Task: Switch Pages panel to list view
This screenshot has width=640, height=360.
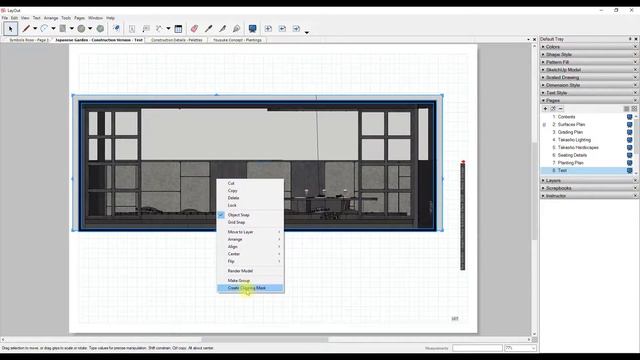Action: (627, 109)
